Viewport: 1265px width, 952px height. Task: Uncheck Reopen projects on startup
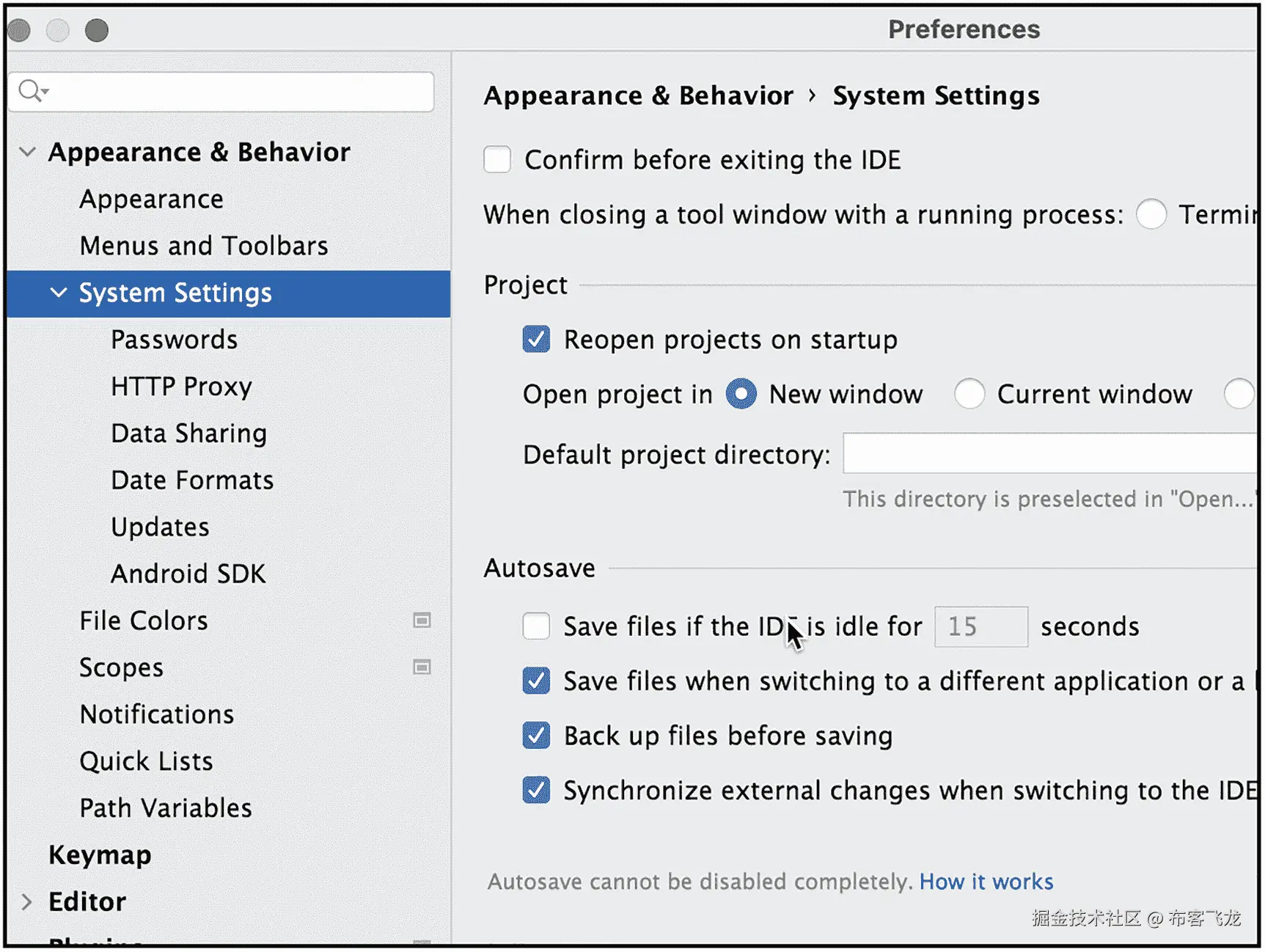[536, 340]
